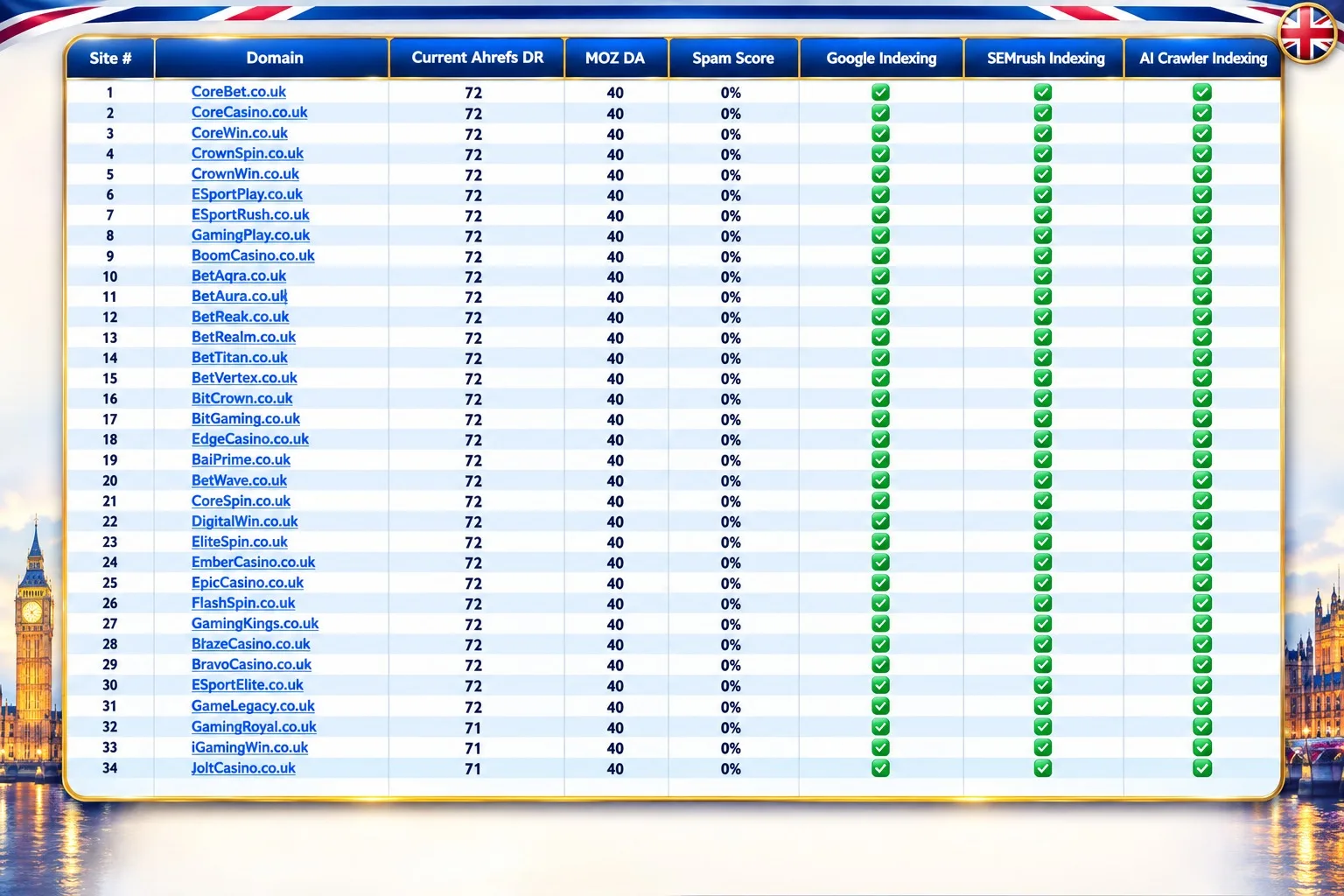
Task: Click the SEMrush checkmark for iGamingWin.co.uk
Action: 1043,747
